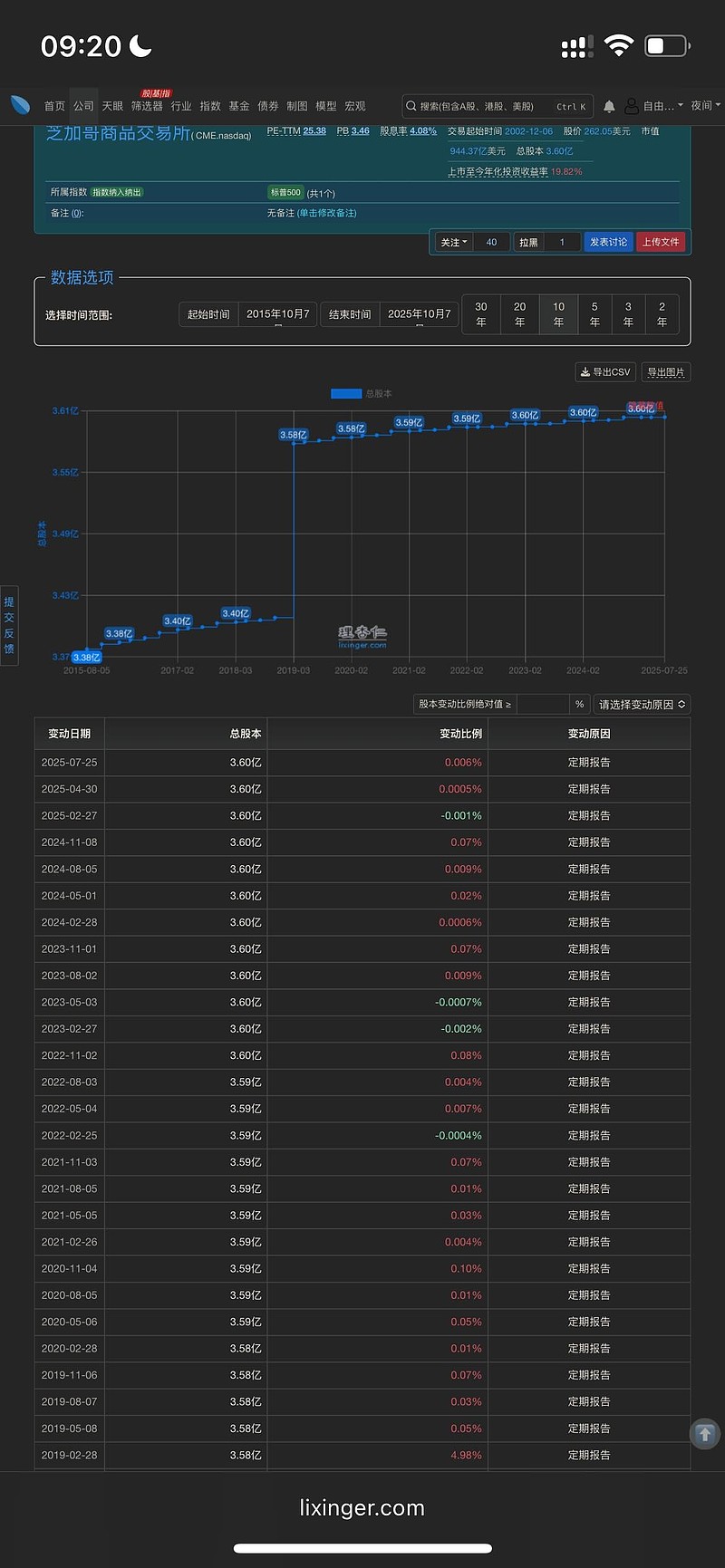Focus the 股本变动比例绝对值 percent input
Screen dimensions: 725x1568
pos(542,704)
